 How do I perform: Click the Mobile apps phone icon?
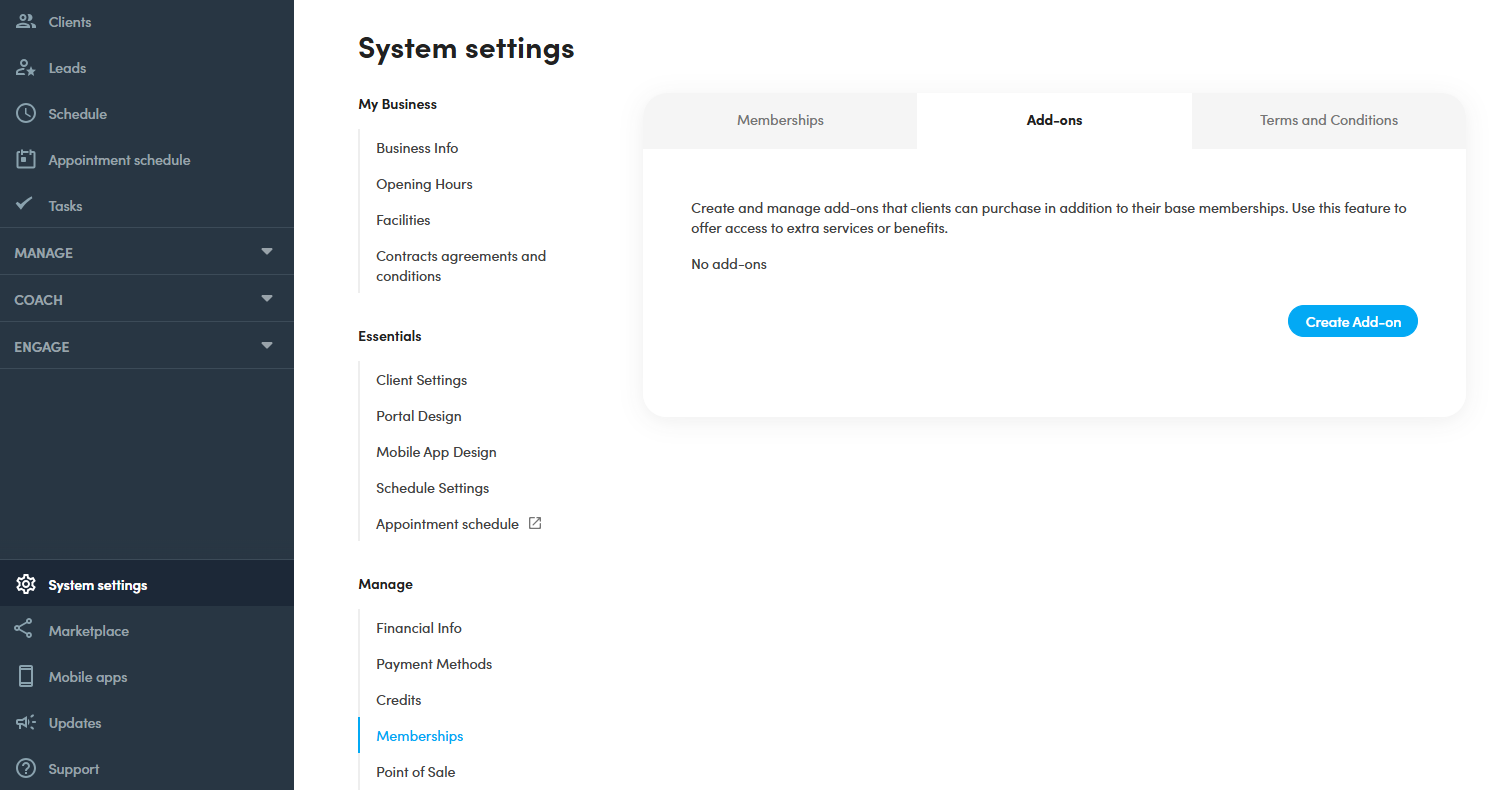[x=26, y=676]
